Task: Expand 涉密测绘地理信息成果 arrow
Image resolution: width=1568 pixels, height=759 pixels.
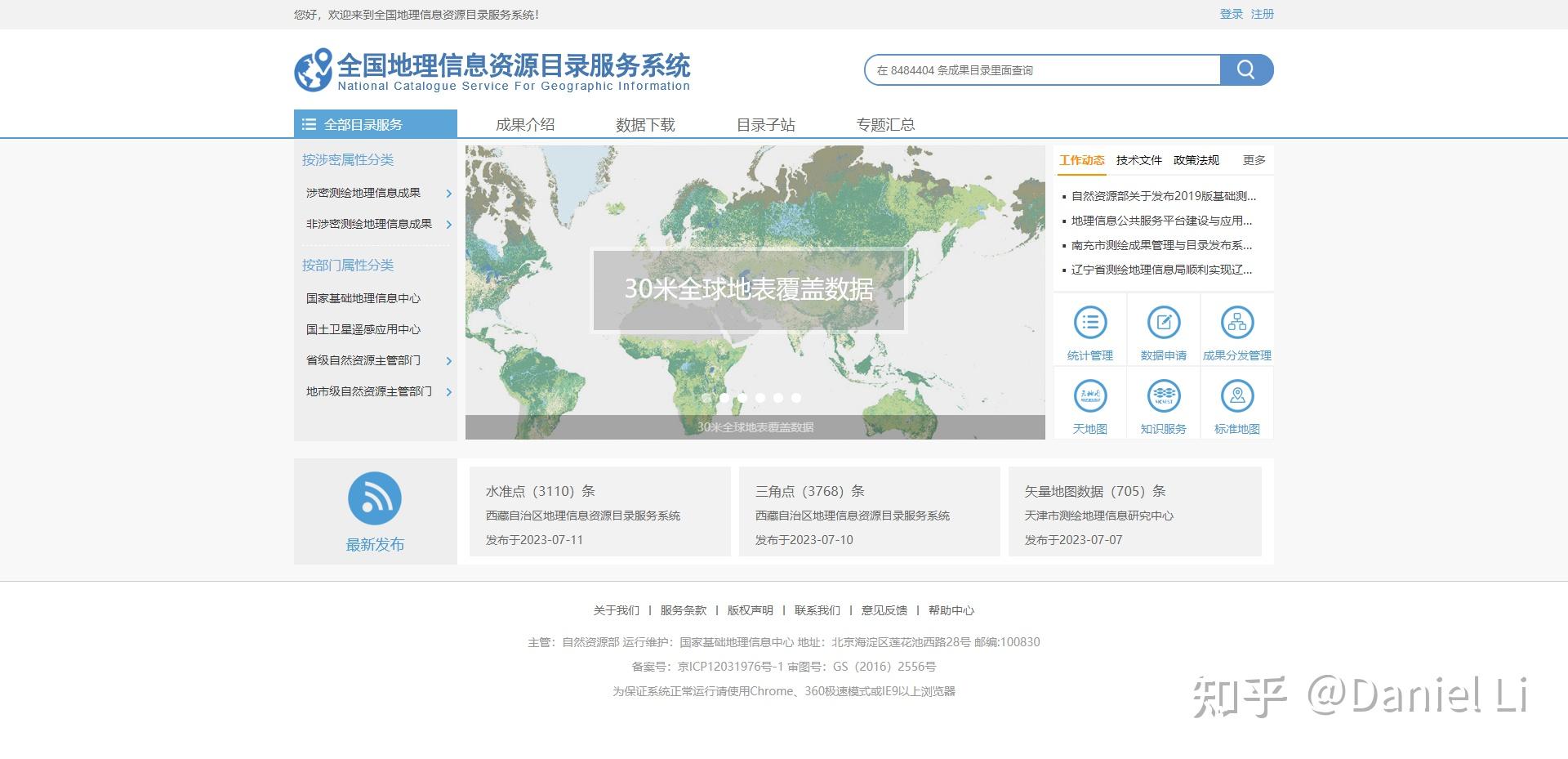Action: tap(449, 194)
